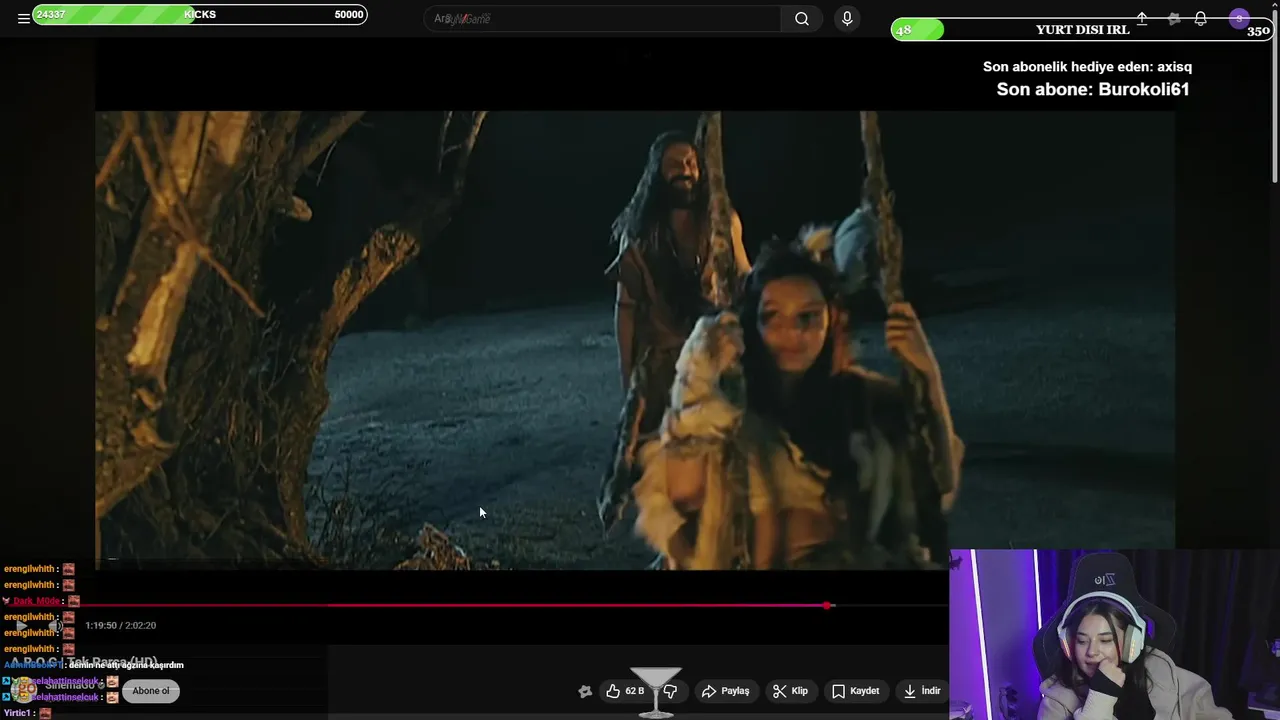Click the streamer webcam overlay
Image resolution: width=1280 pixels, height=720 pixels.
pyautogui.click(x=1114, y=635)
